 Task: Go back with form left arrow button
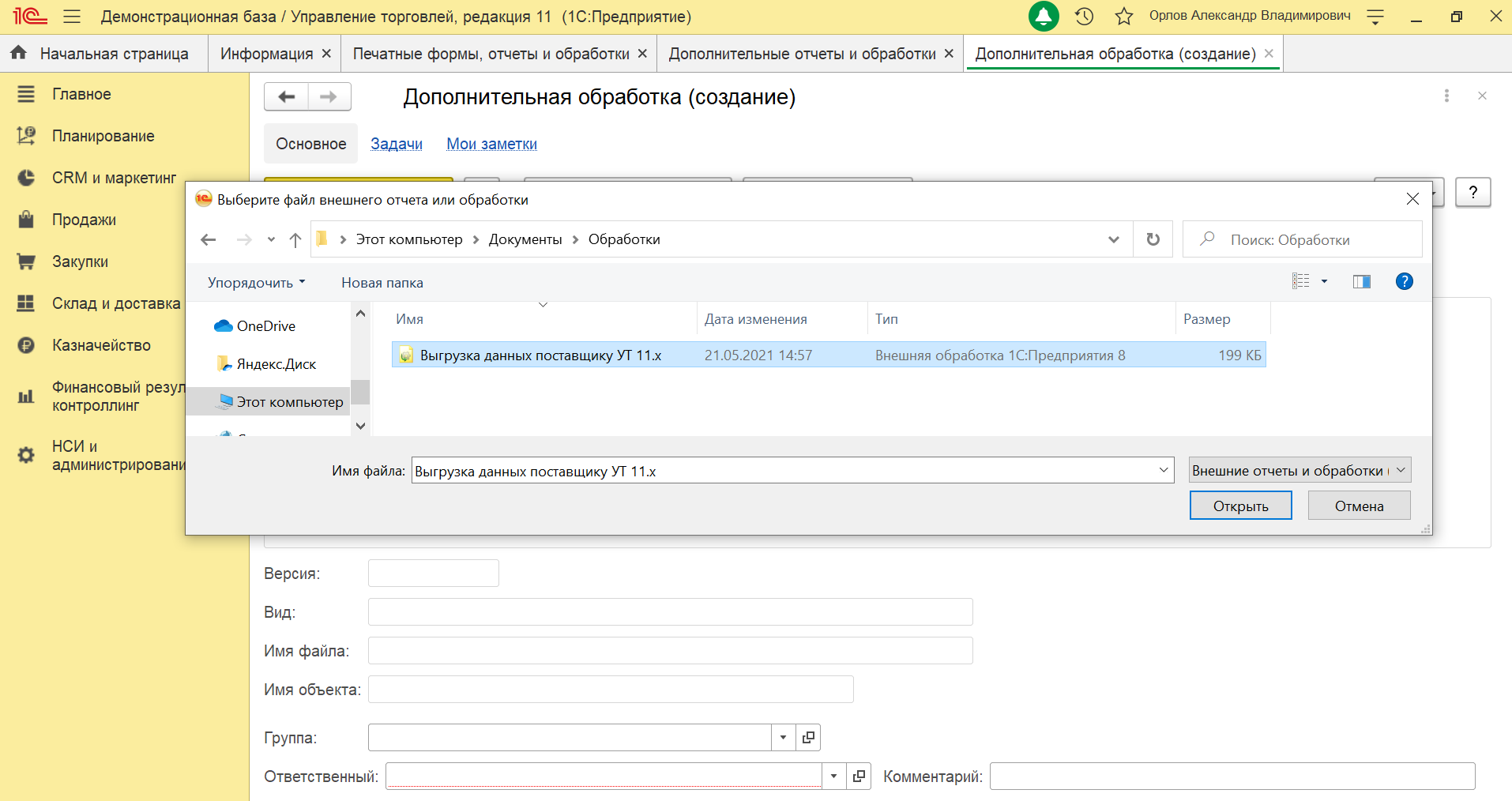point(286,96)
